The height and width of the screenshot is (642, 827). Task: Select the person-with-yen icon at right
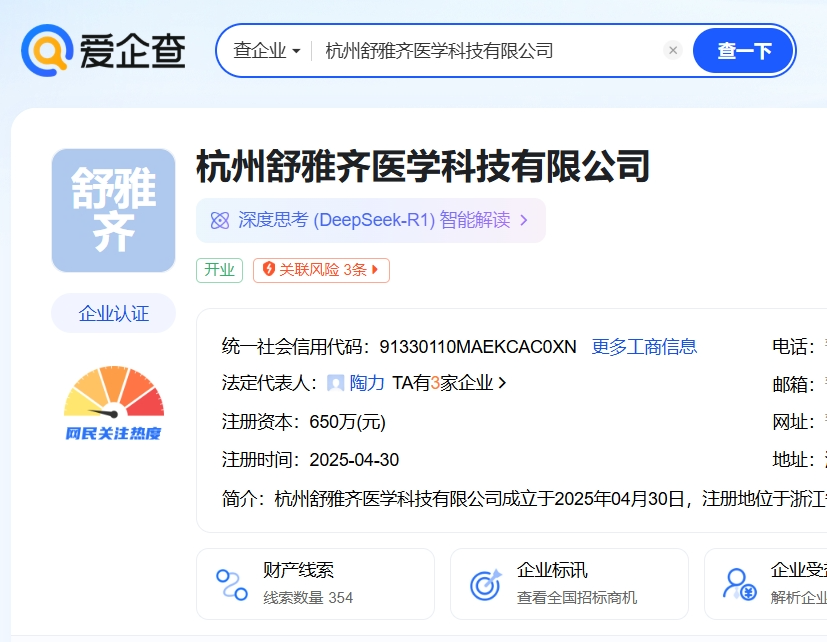tap(739, 584)
